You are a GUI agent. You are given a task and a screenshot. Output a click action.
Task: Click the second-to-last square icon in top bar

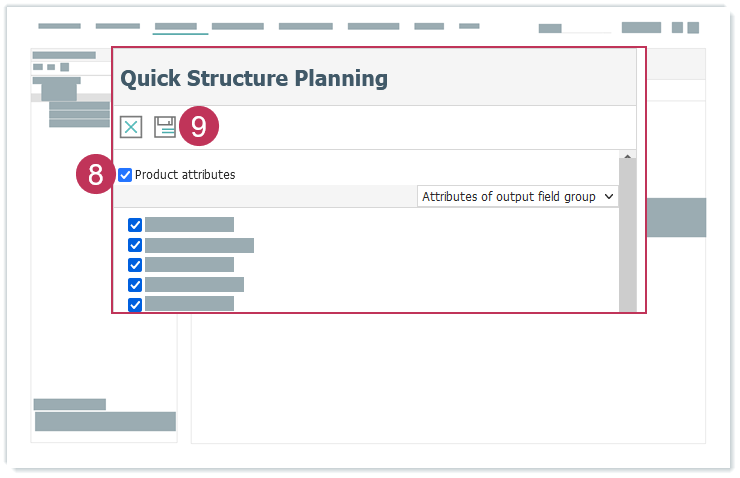point(677,28)
